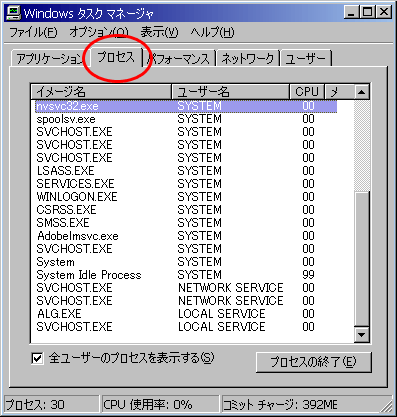The image size is (397, 417).
Task: Minimize the Task Manager window
Action: click(x=351, y=13)
